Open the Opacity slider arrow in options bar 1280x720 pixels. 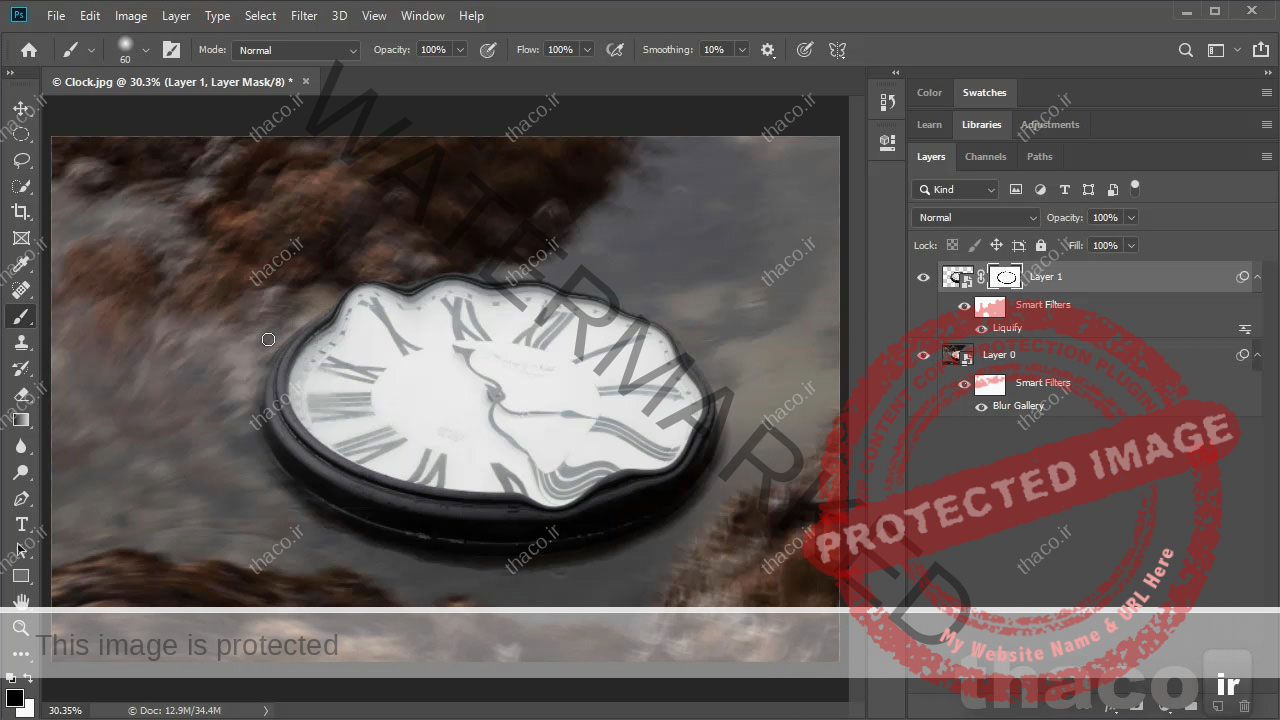point(460,50)
